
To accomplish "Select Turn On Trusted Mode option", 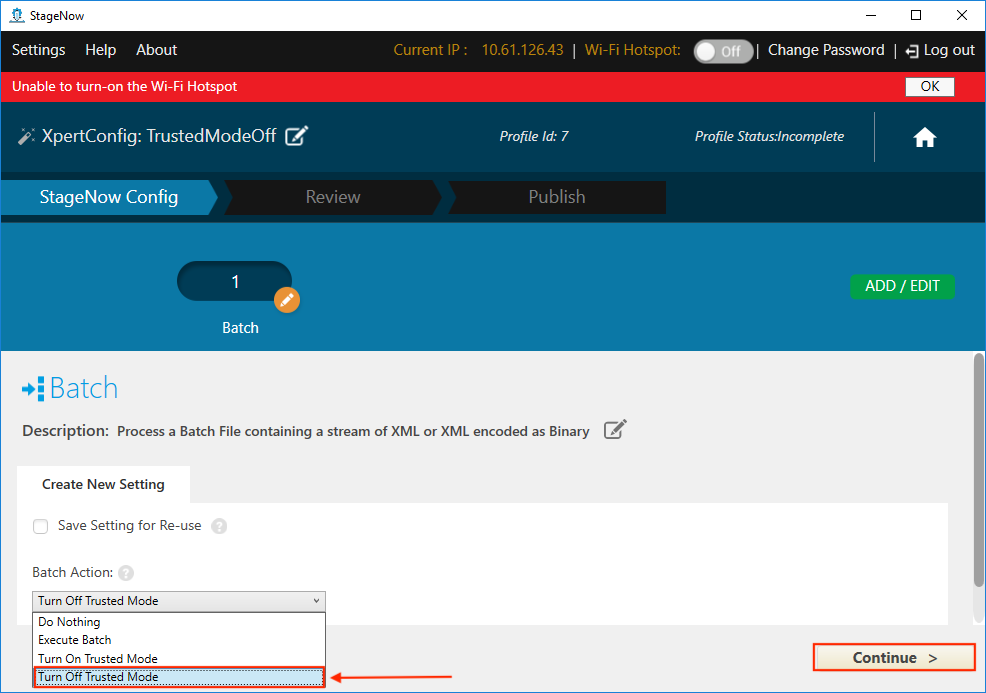I will tap(98, 658).
